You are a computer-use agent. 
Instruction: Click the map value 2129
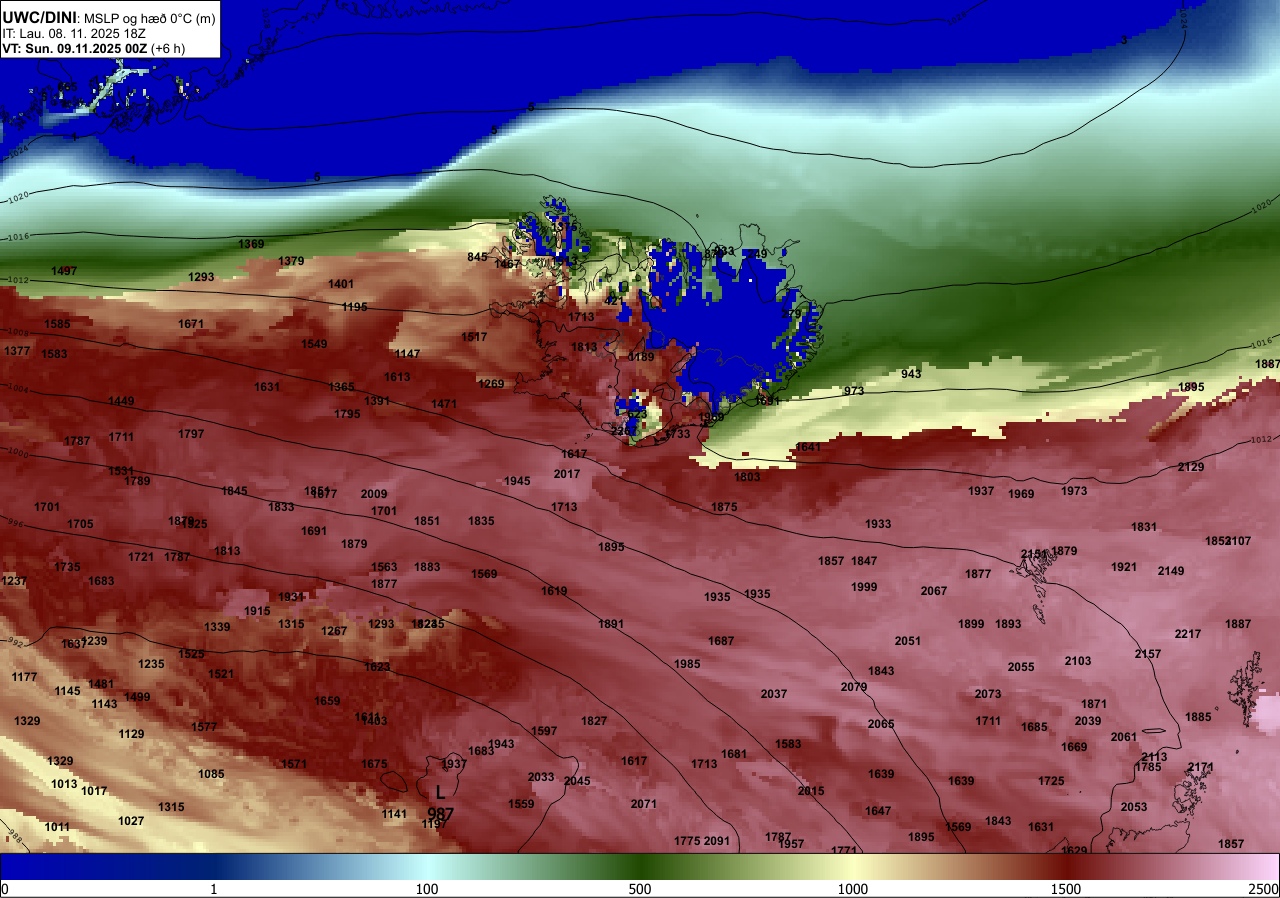1191,467
